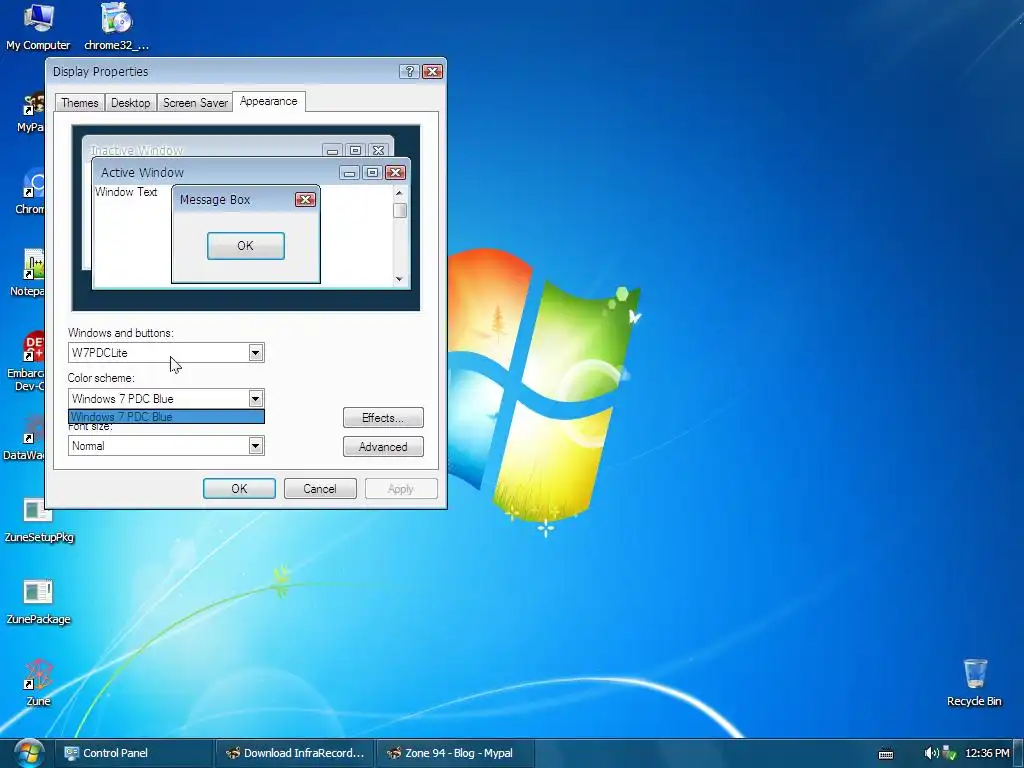This screenshot has height=768, width=1024.
Task: Click the preview window scrollbar thumb
Action: tap(400, 210)
